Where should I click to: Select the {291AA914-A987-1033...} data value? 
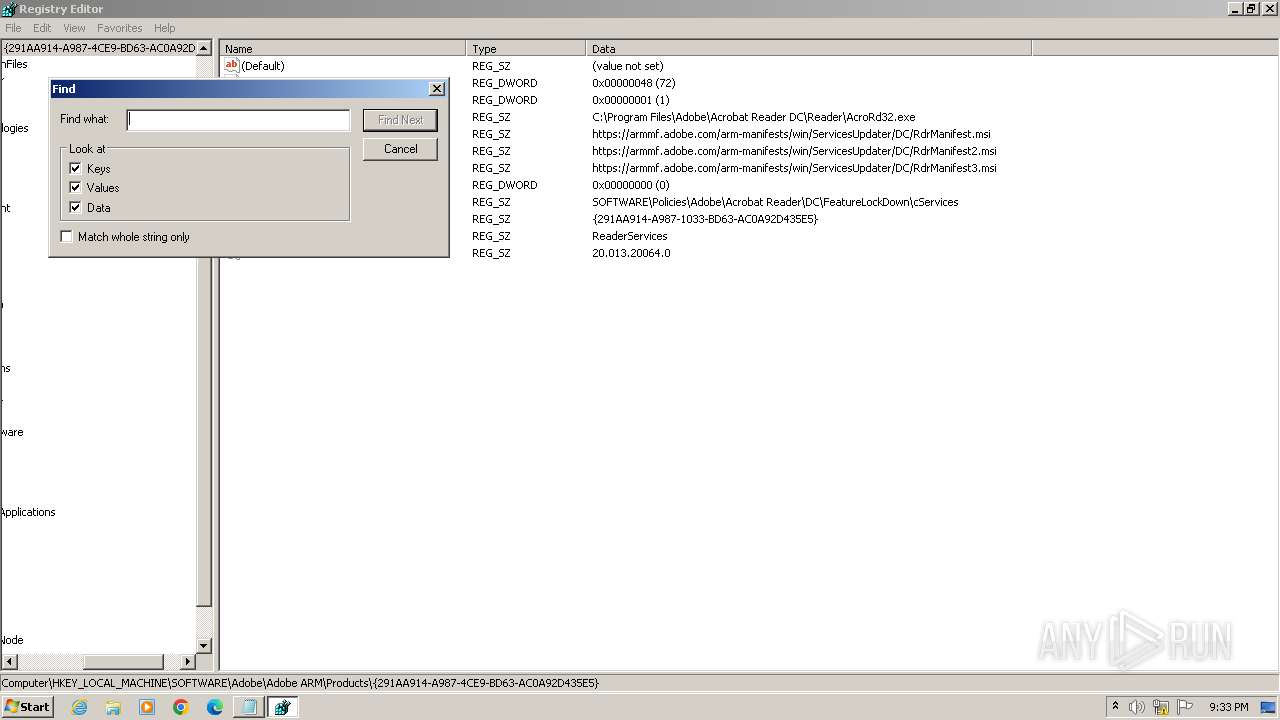tap(704, 219)
